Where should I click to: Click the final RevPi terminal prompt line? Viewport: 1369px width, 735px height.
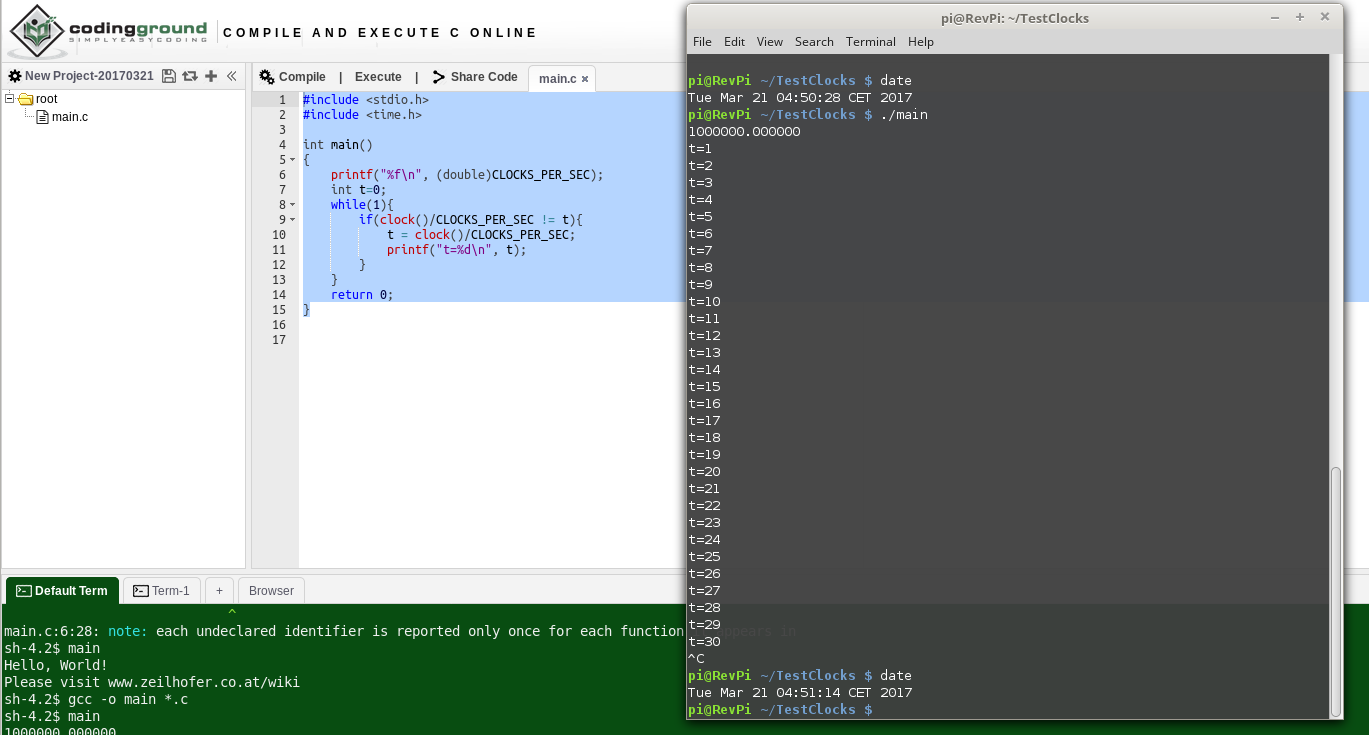click(x=780, y=709)
